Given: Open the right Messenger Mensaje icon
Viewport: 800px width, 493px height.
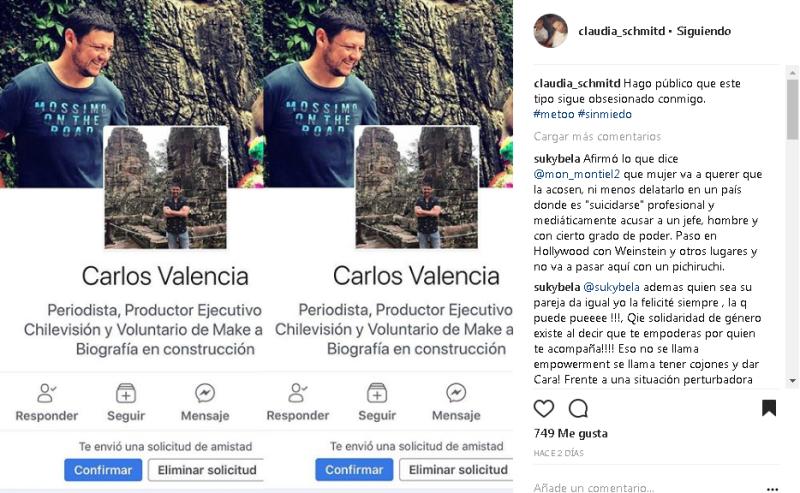Looking at the screenshot, I should click(456, 393).
